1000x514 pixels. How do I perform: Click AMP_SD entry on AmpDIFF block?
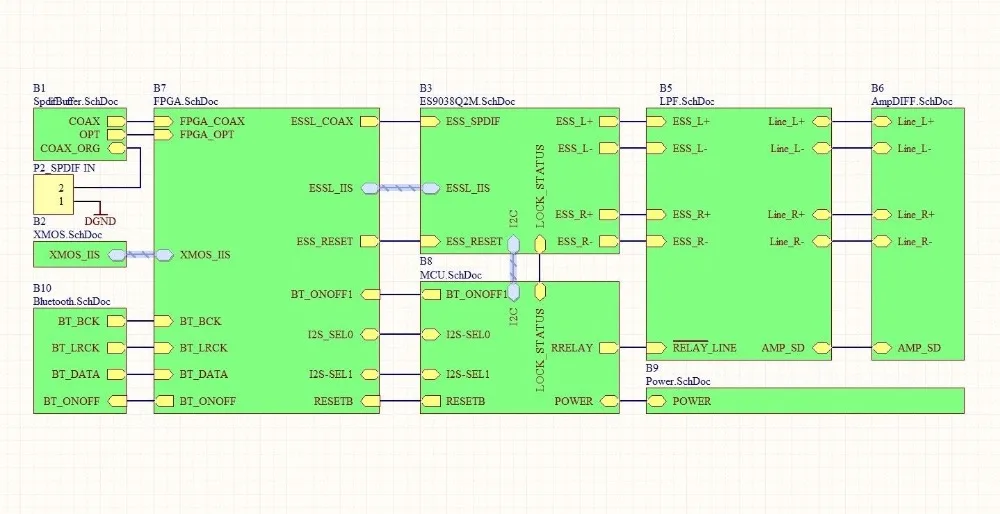tap(882, 348)
